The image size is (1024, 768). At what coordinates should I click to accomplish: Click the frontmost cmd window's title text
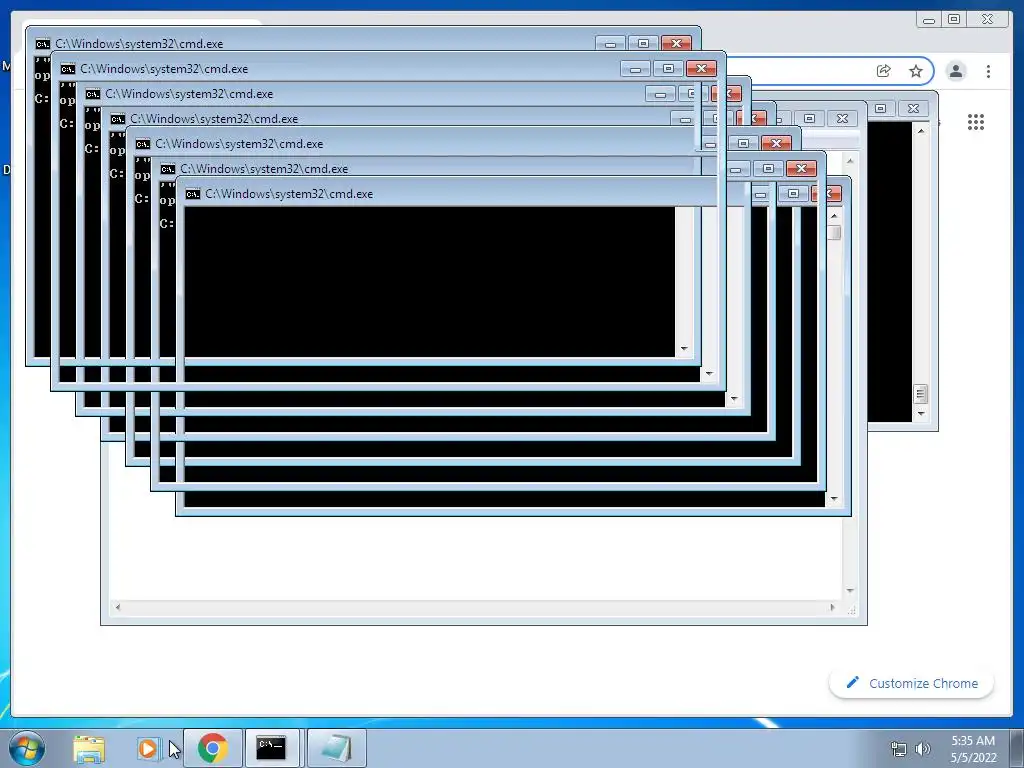289,194
